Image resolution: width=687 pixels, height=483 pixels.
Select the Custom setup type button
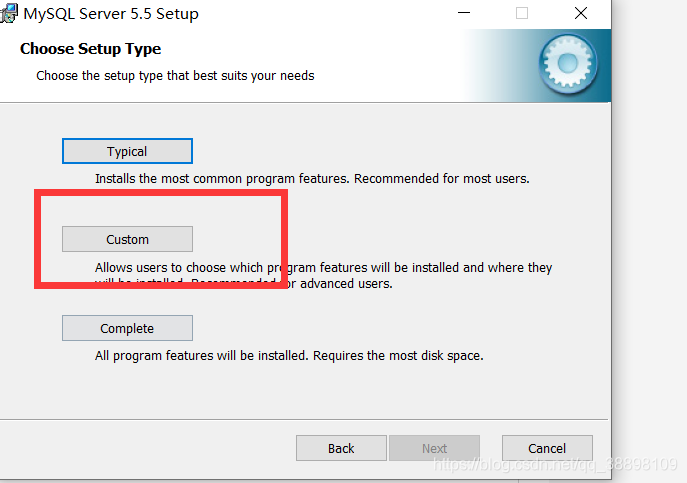point(127,239)
